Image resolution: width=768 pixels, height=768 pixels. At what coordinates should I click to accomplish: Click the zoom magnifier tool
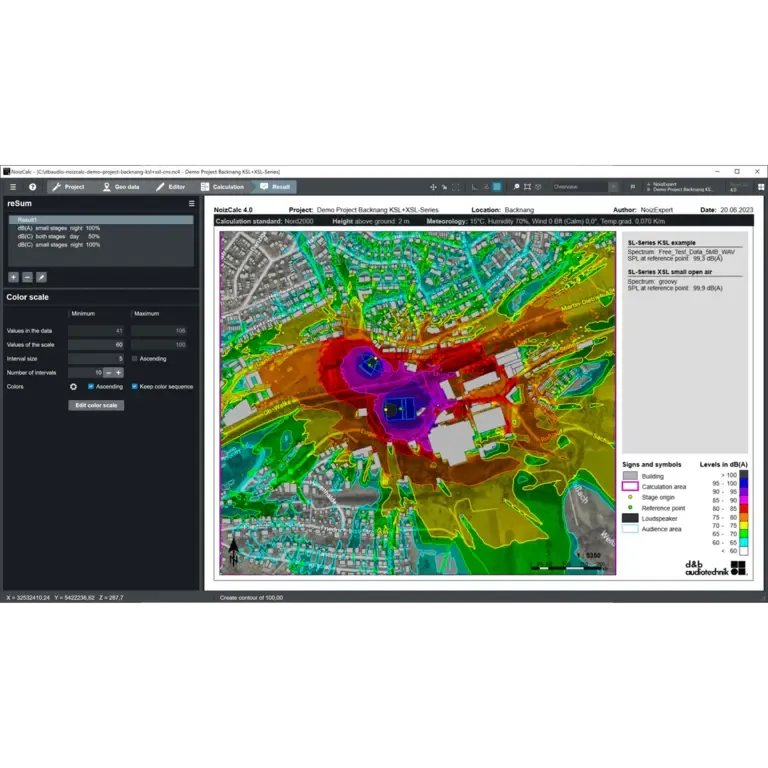click(x=516, y=187)
